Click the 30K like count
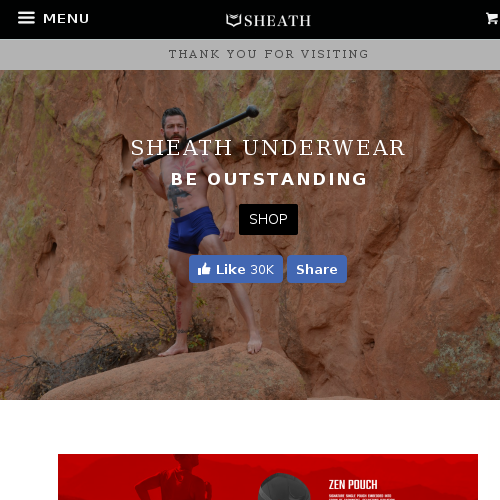The image size is (500, 500). [x=262, y=270]
